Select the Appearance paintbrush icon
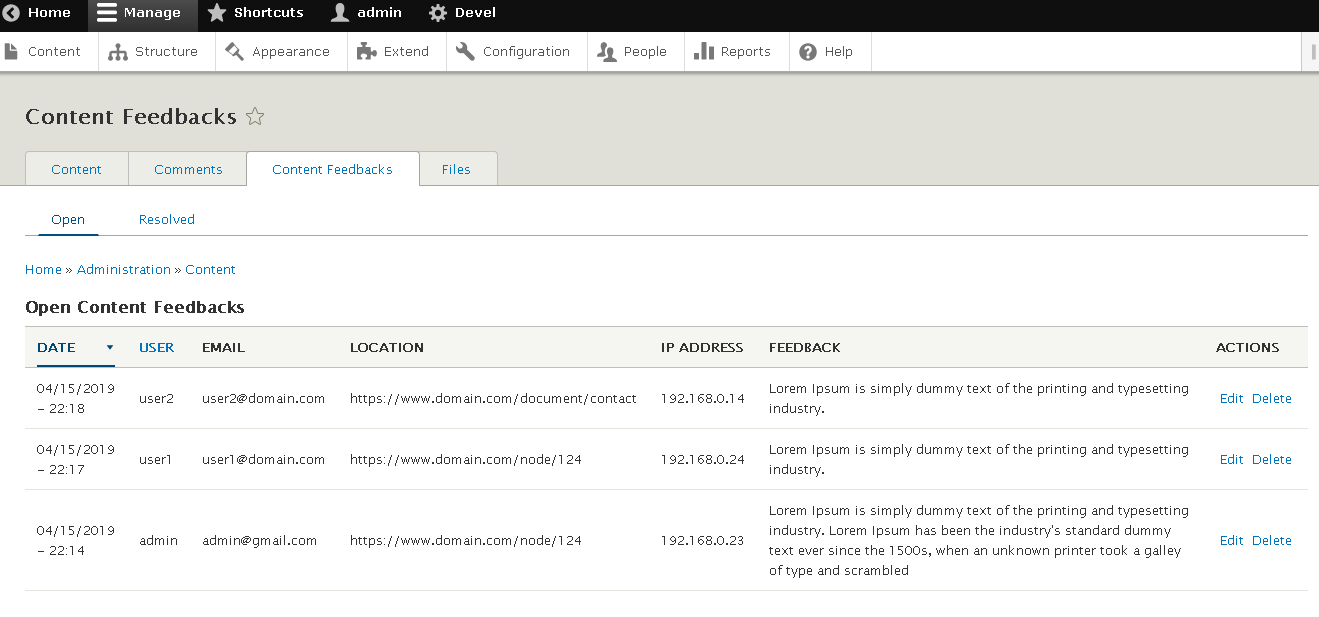 click(x=234, y=50)
